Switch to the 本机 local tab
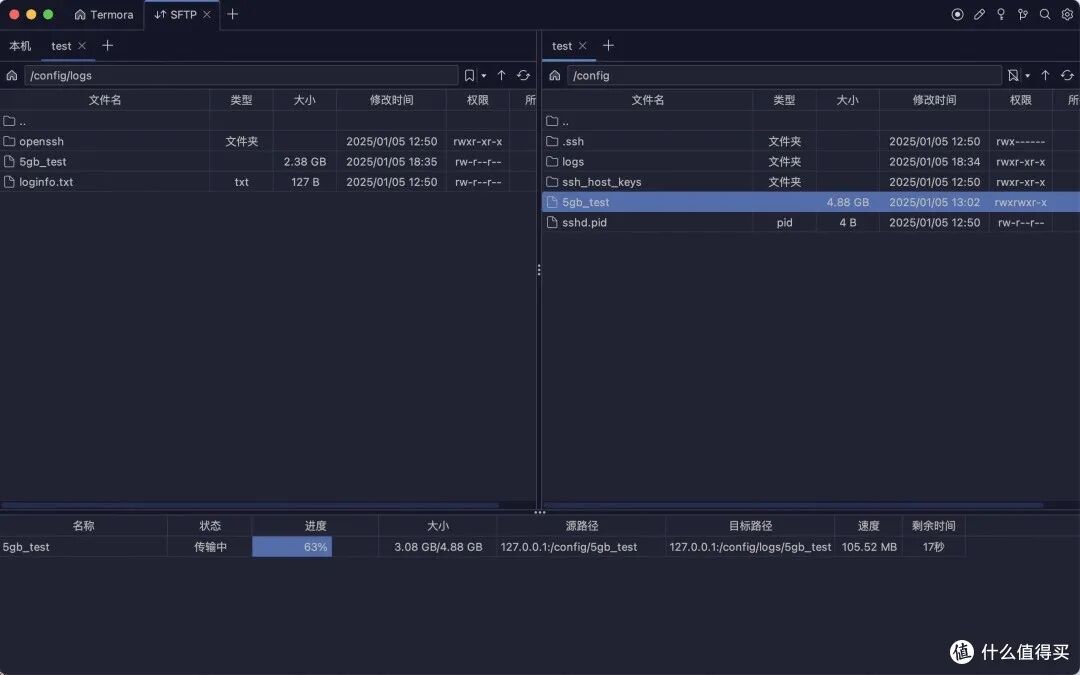 pos(19,45)
